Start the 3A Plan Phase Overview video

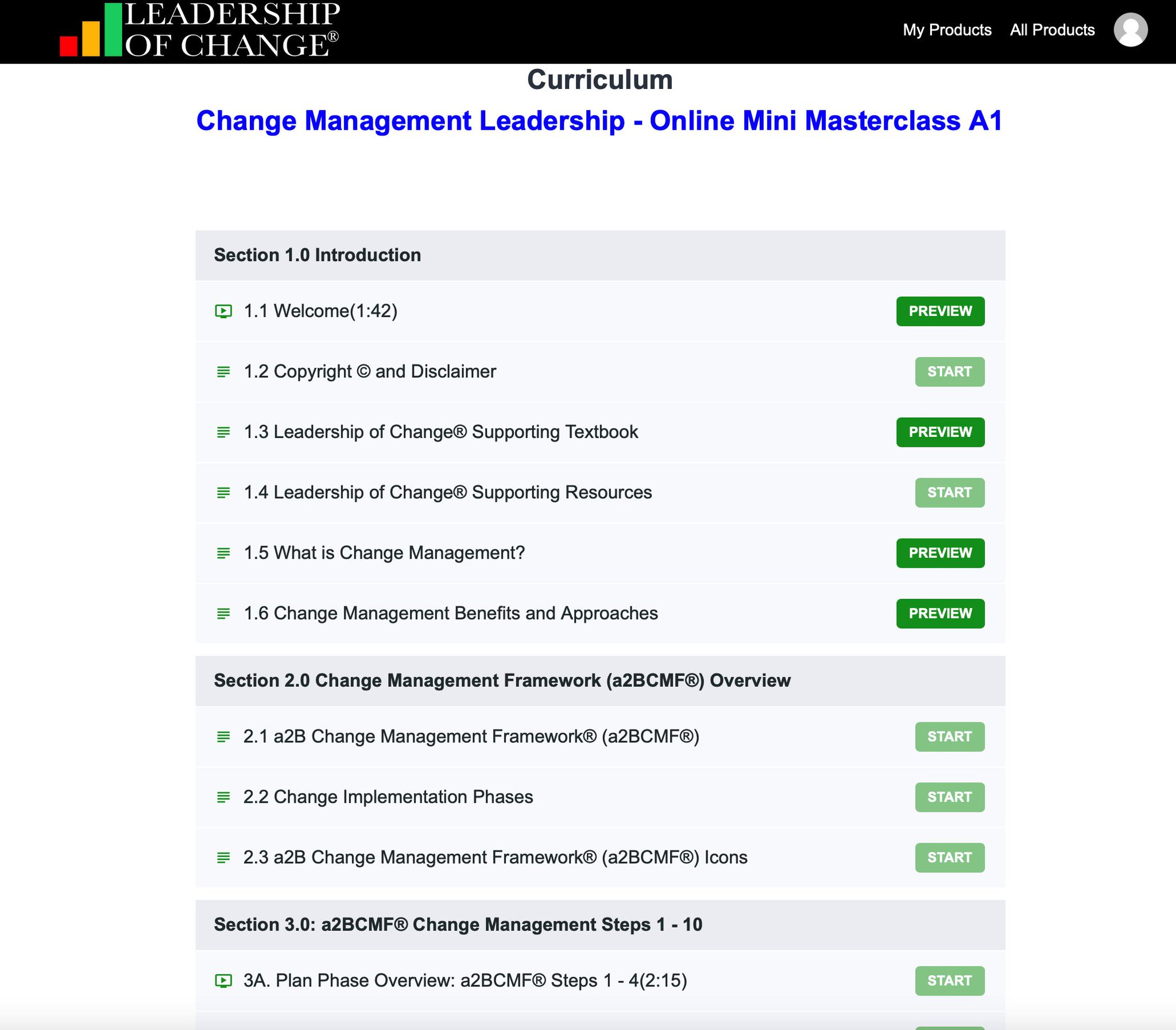pos(950,981)
